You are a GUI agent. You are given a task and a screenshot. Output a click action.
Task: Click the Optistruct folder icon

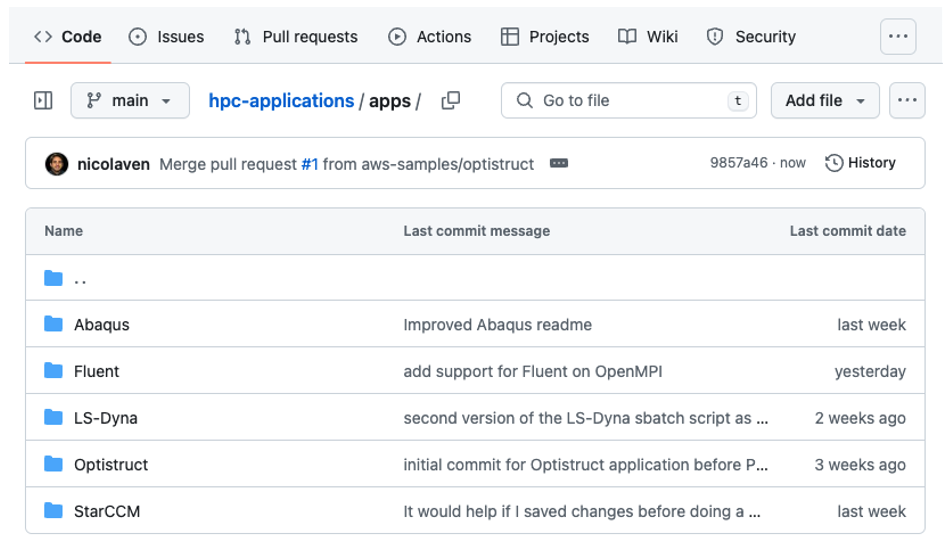pyautogui.click(x=54, y=464)
